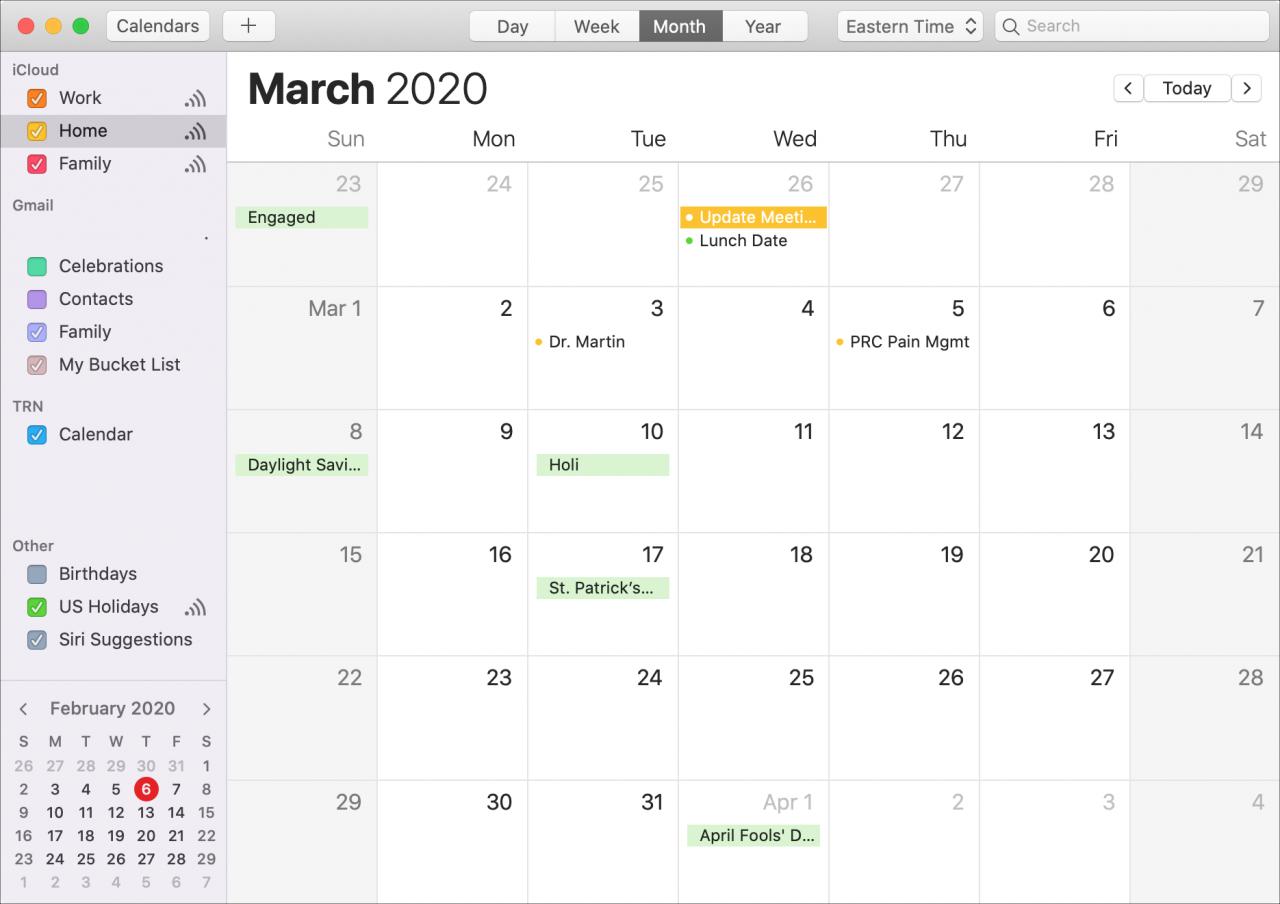Image resolution: width=1280 pixels, height=904 pixels.
Task: Toggle the Calendars list button
Action: pyautogui.click(x=158, y=26)
